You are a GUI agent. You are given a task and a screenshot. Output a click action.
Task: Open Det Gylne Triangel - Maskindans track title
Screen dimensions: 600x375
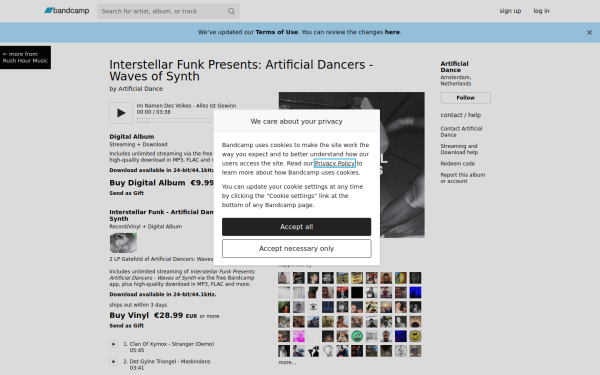click(170, 362)
